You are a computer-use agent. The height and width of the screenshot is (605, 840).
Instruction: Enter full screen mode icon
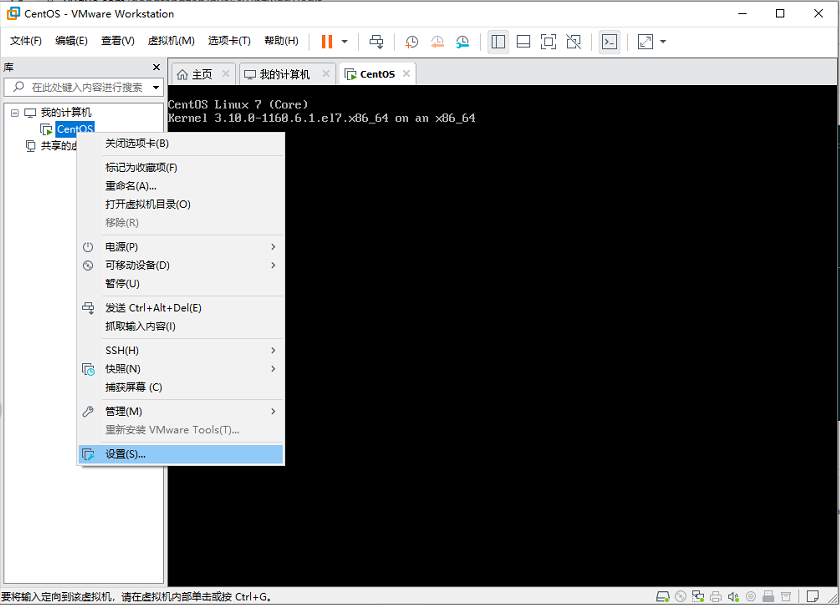(548, 42)
